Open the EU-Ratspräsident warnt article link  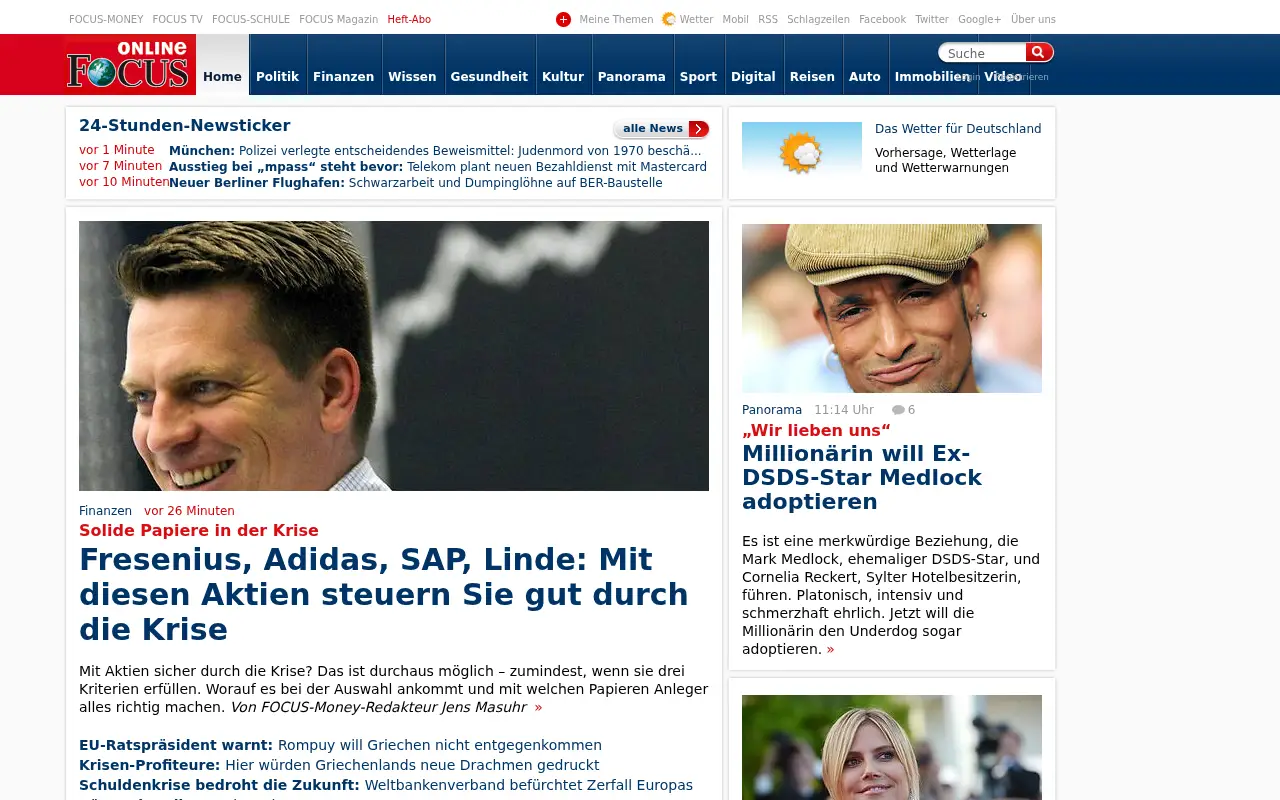coord(340,745)
